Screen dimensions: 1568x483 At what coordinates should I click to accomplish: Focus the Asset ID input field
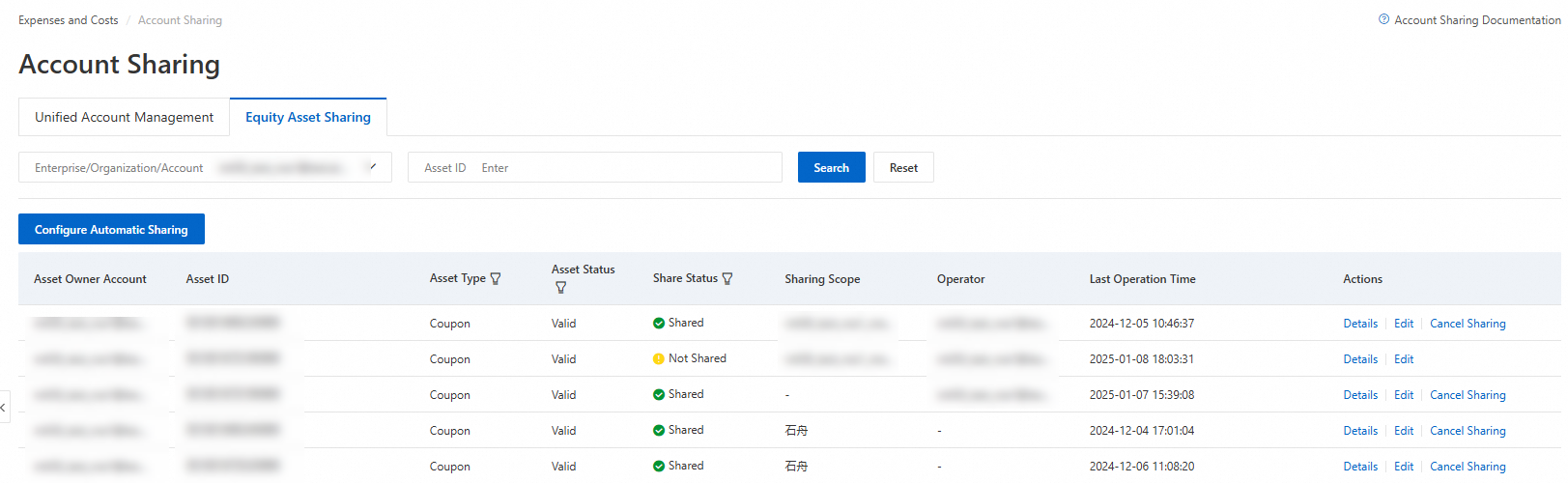pyautogui.click(x=595, y=167)
